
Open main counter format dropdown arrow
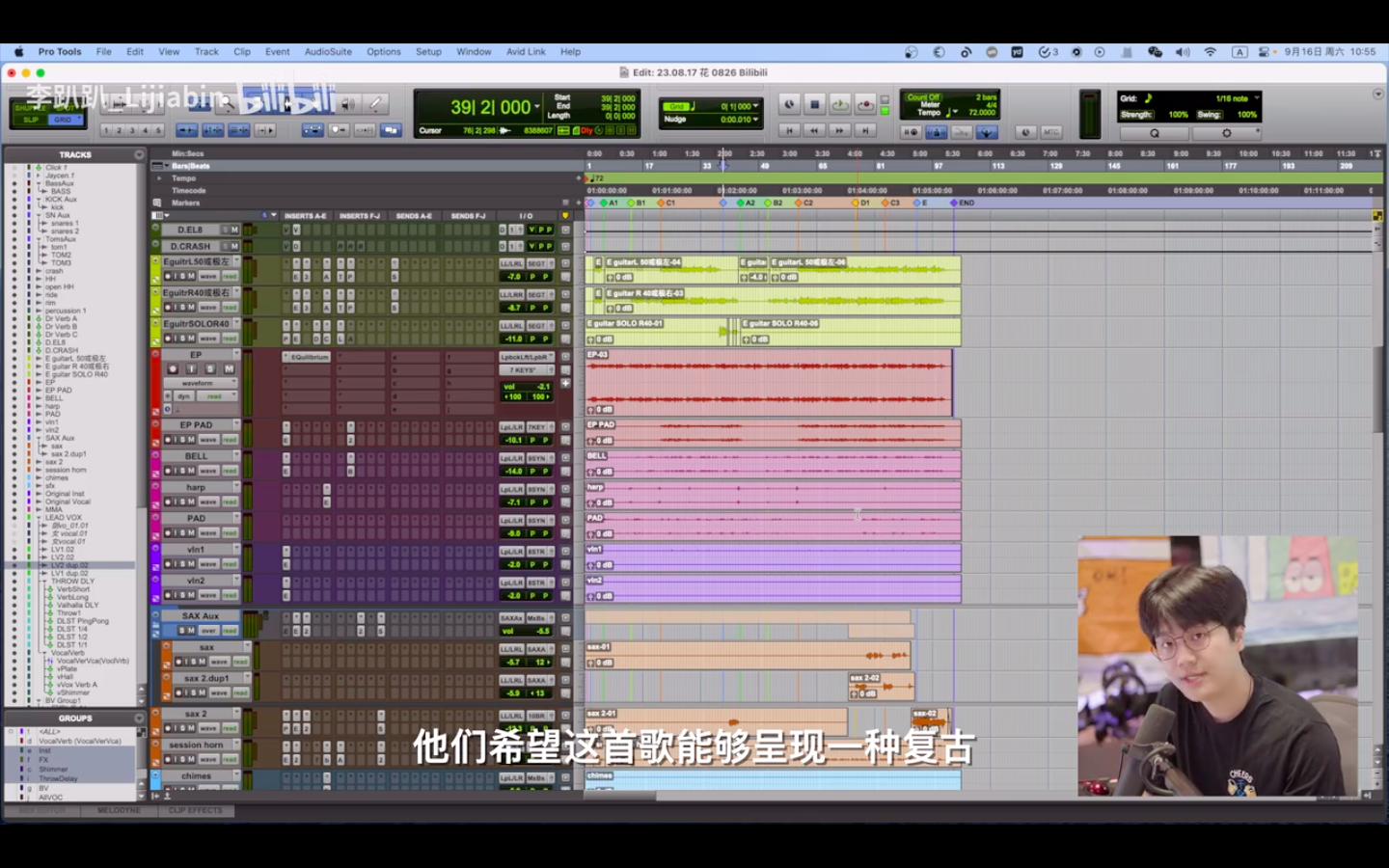[x=537, y=107]
